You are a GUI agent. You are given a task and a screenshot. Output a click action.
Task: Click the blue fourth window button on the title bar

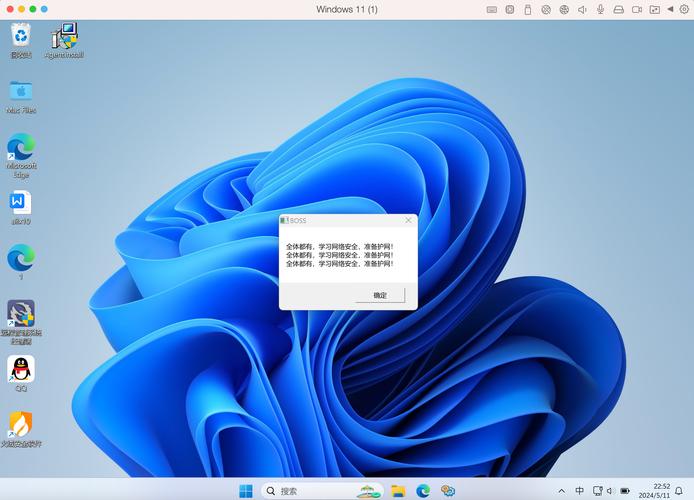pos(44,9)
